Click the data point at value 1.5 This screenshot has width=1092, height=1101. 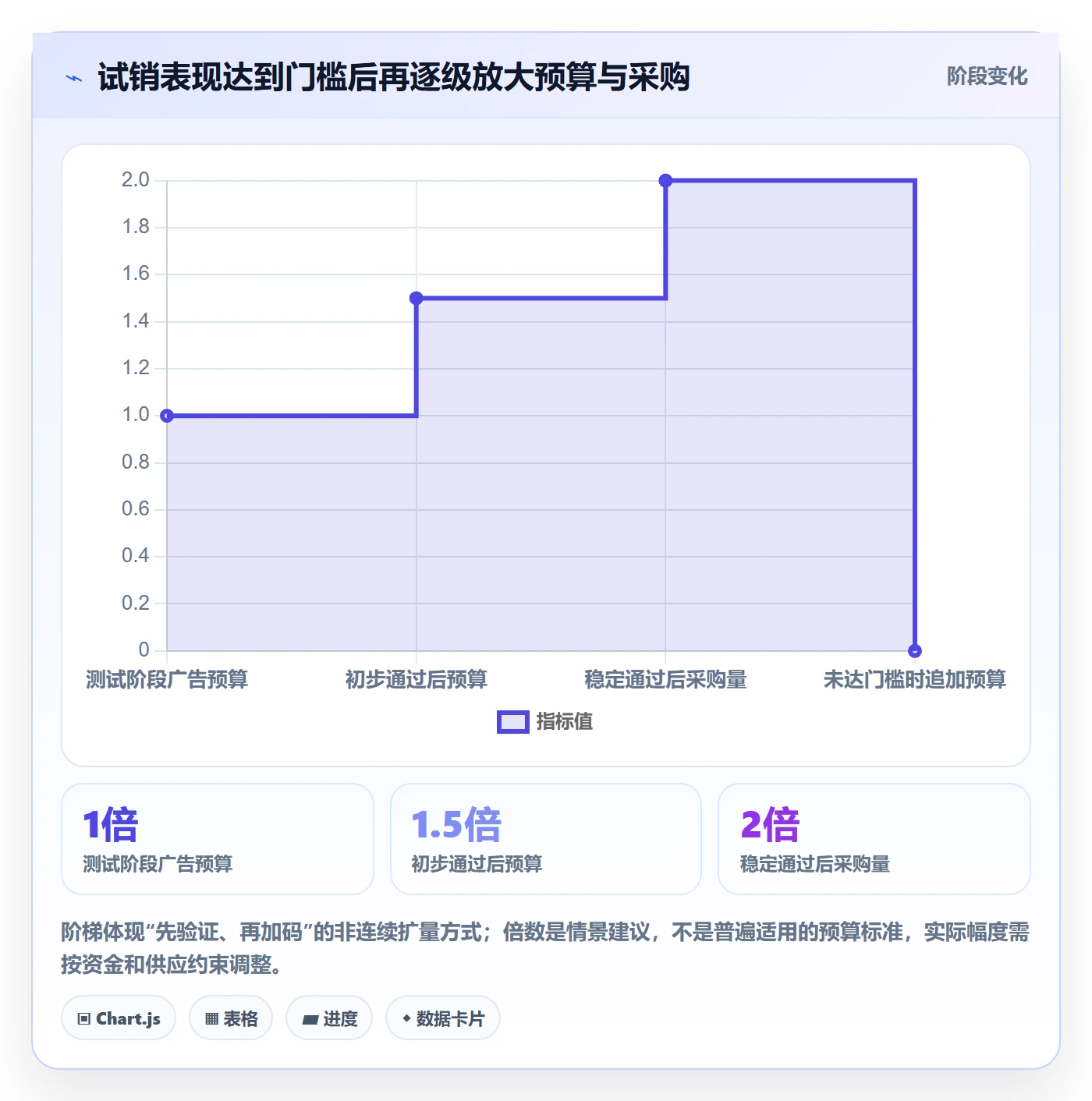tap(417, 298)
